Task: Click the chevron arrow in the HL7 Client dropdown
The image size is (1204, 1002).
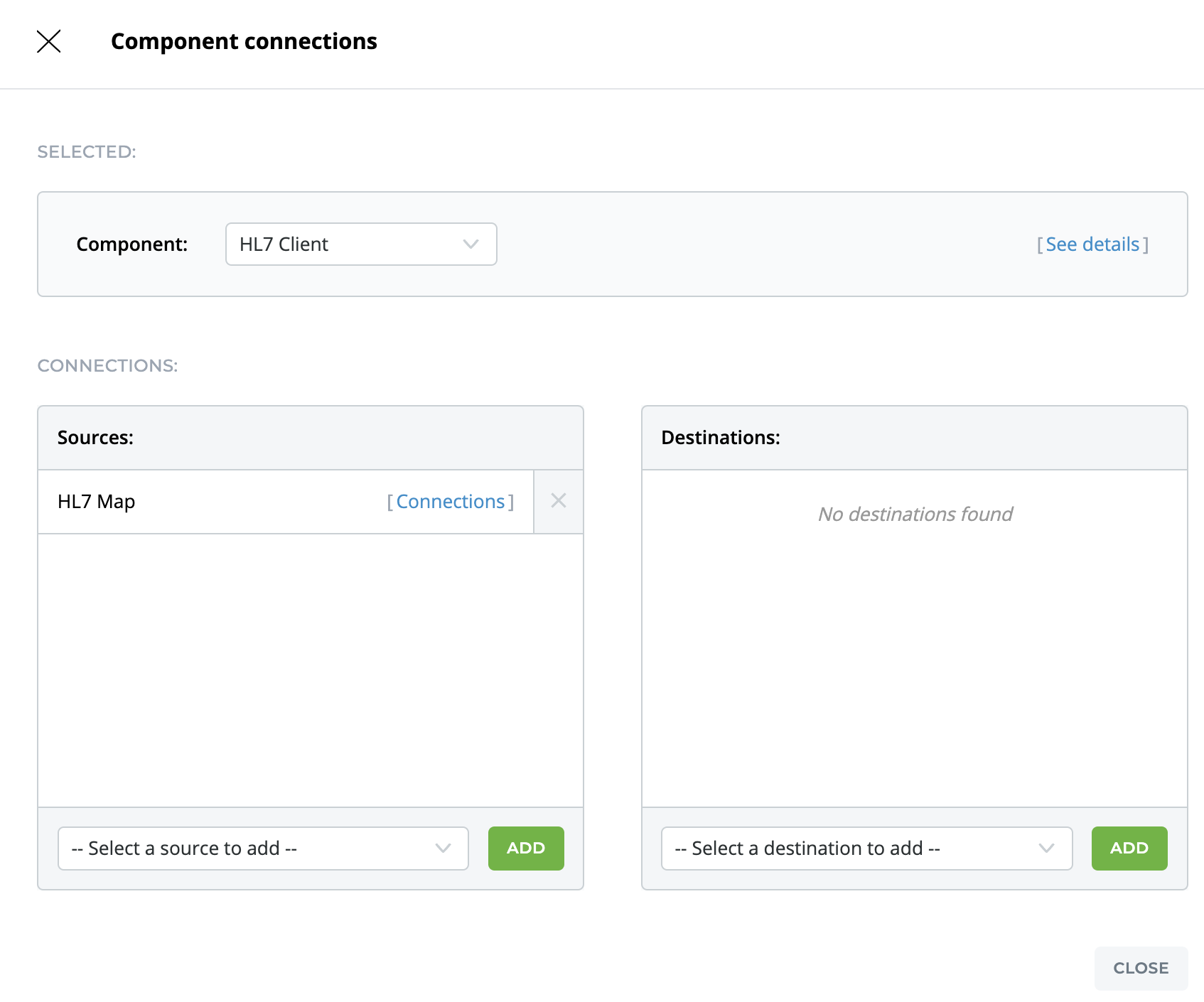Action: [471, 244]
